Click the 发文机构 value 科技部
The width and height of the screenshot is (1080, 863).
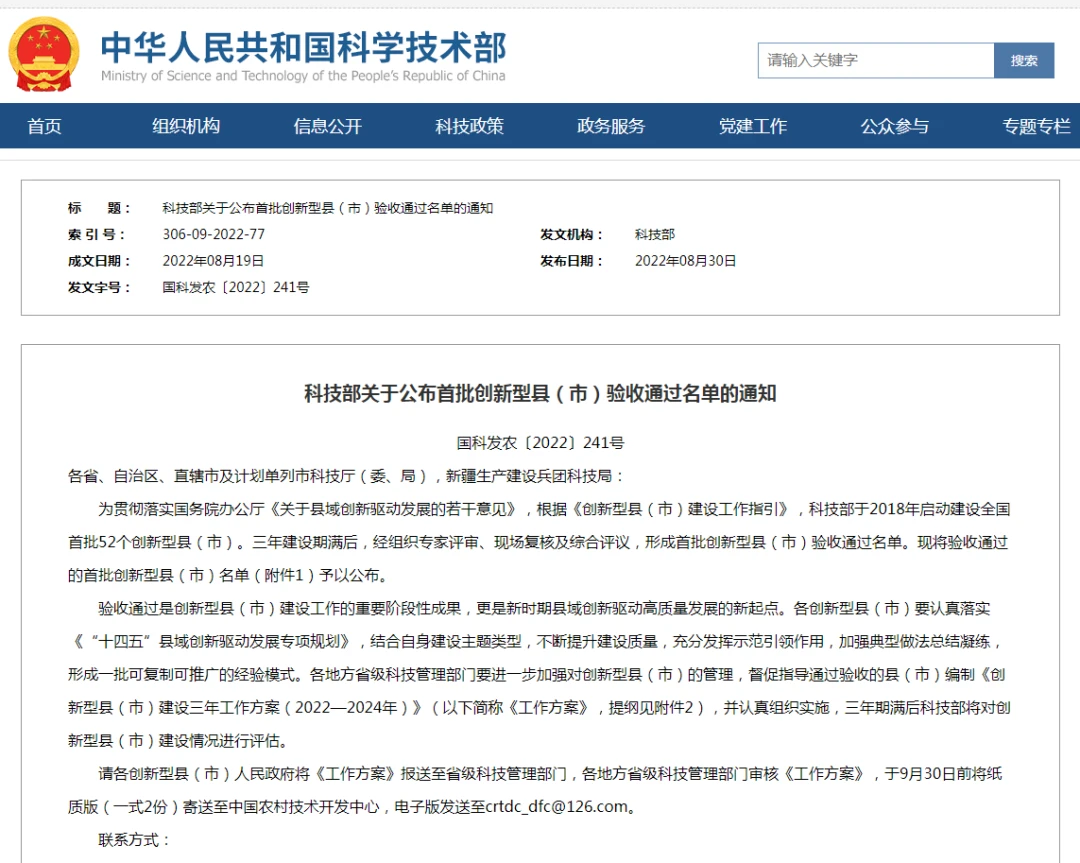655,235
